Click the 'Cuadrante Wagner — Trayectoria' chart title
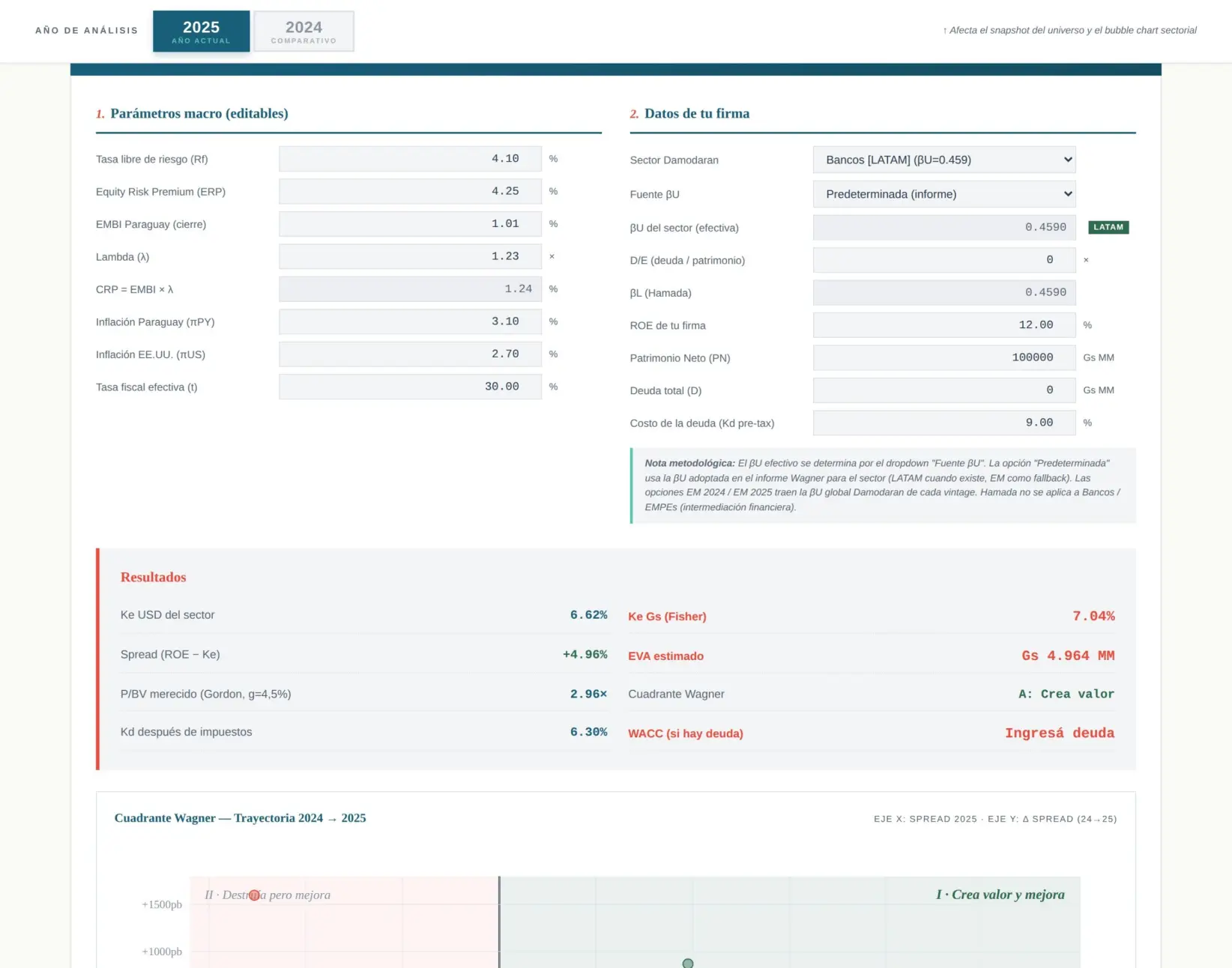1232x968 pixels. [x=240, y=818]
